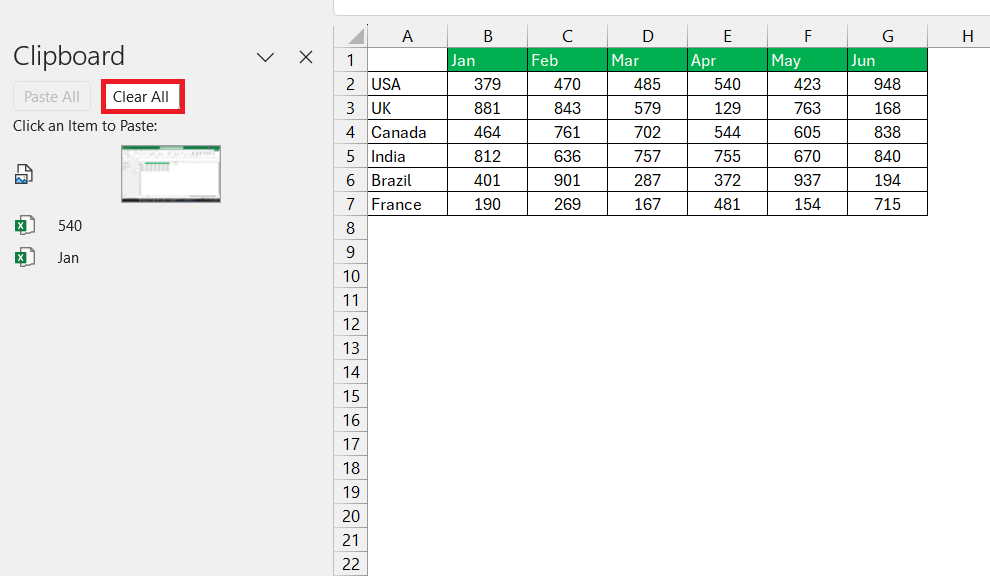Click cell with value 579

coord(647,108)
